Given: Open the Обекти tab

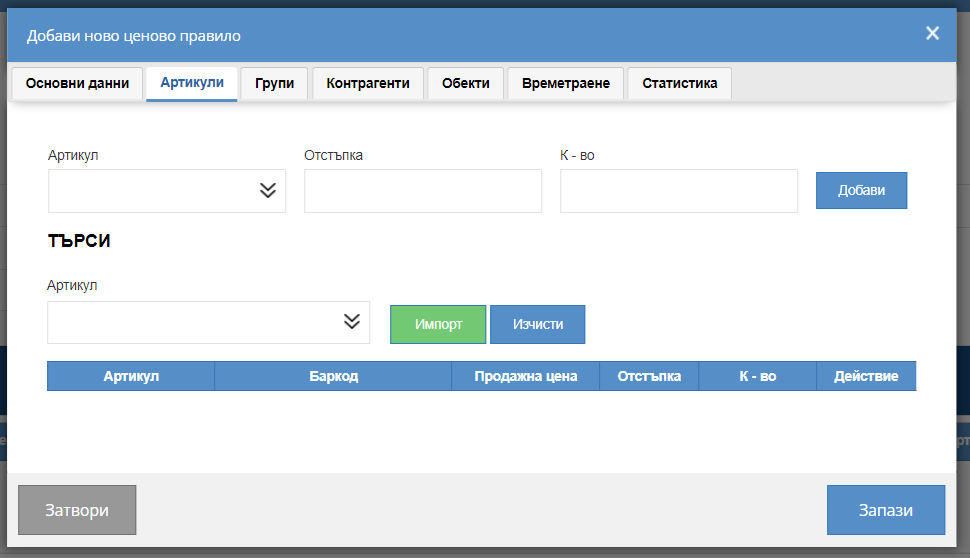Looking at the screenshot, I should coord(466,84).
